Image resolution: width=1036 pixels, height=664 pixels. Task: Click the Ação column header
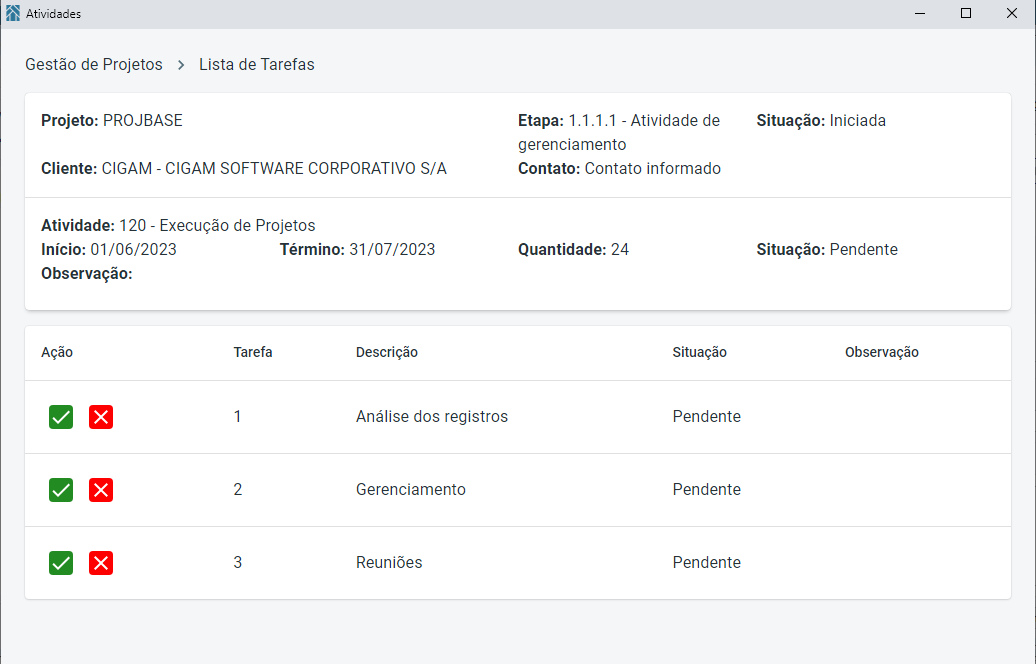pos(57,352)
